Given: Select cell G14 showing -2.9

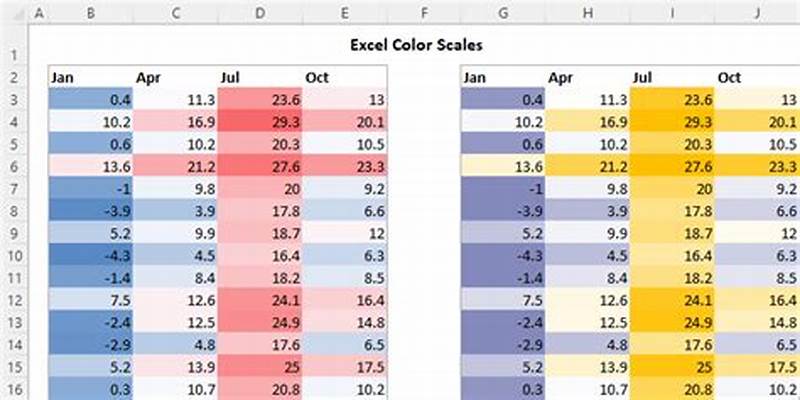Looking at the screenshot, I should (x=503, y=345).
